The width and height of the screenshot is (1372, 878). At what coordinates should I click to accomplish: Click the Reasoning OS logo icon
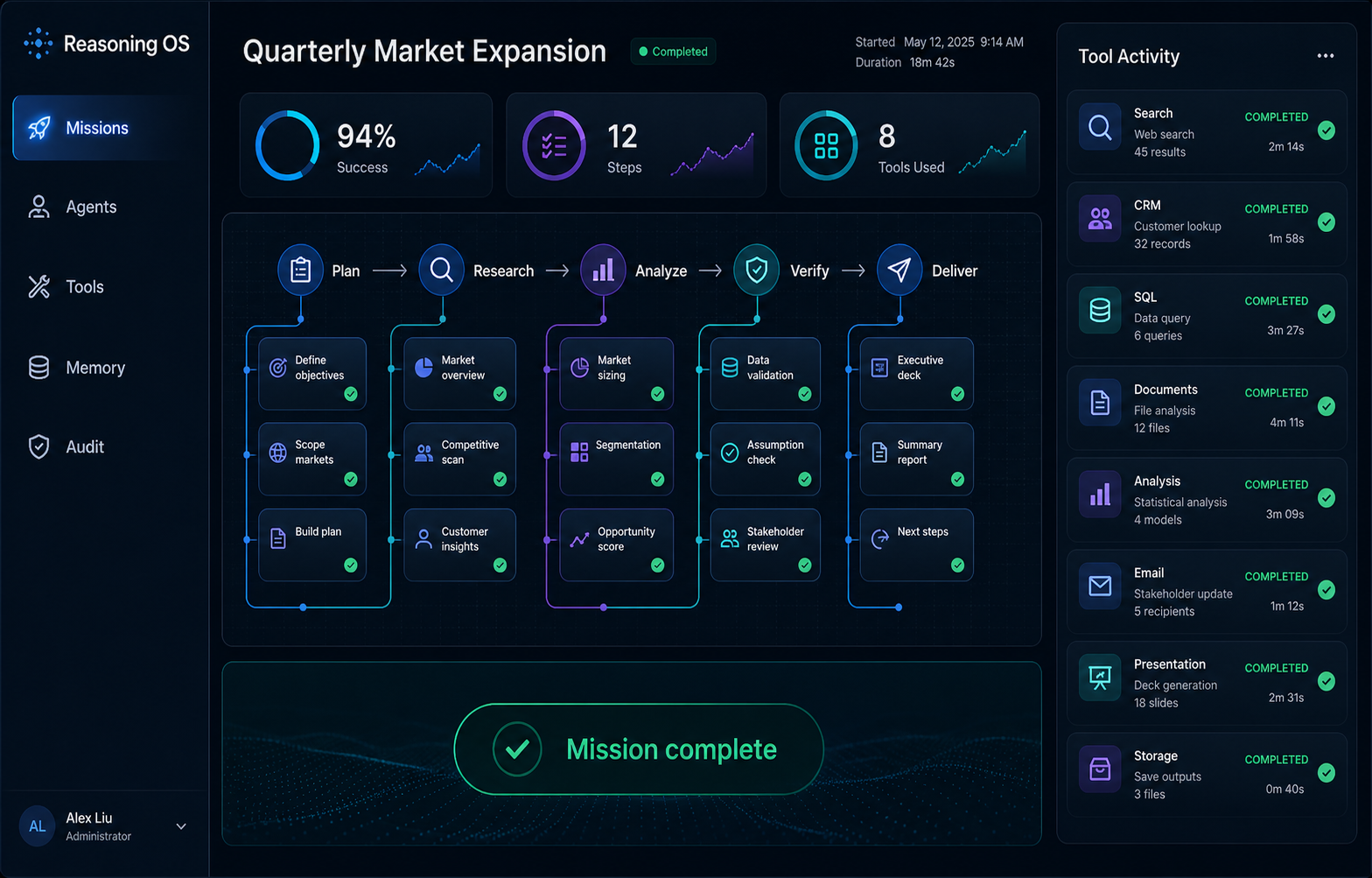pyautogui.click(x=38, y=44)
